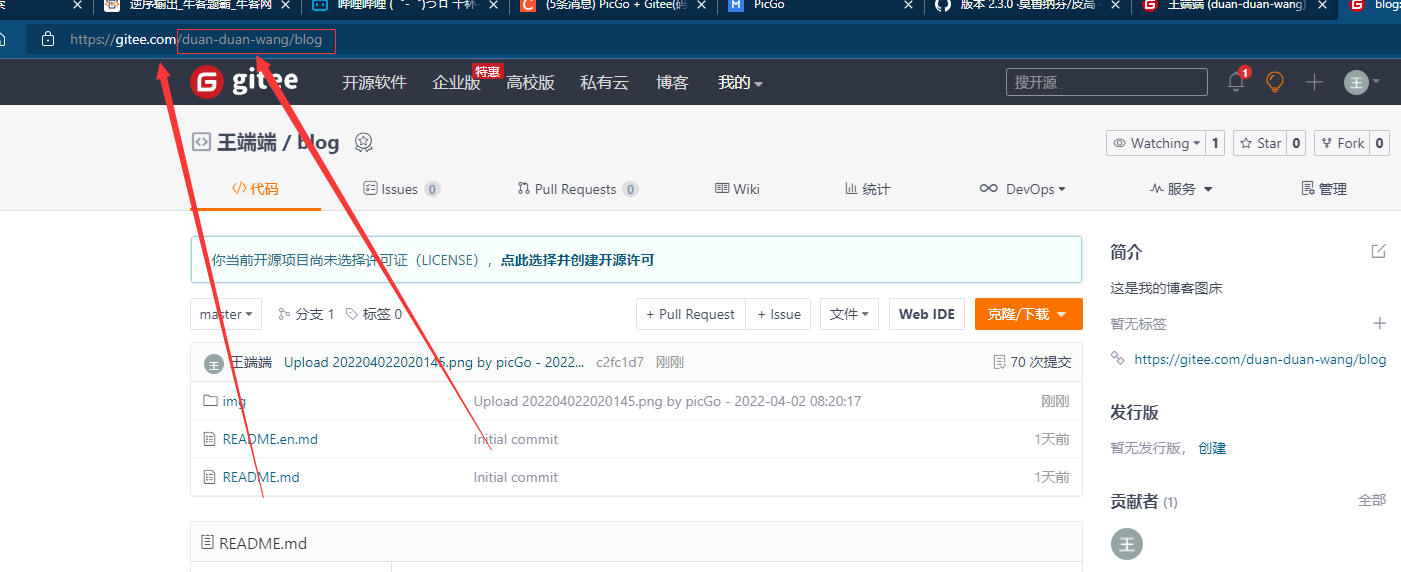Screen dimensions: 1401x572
Task: Click the committer avatar in the commit row
Action: coord(214,363)
